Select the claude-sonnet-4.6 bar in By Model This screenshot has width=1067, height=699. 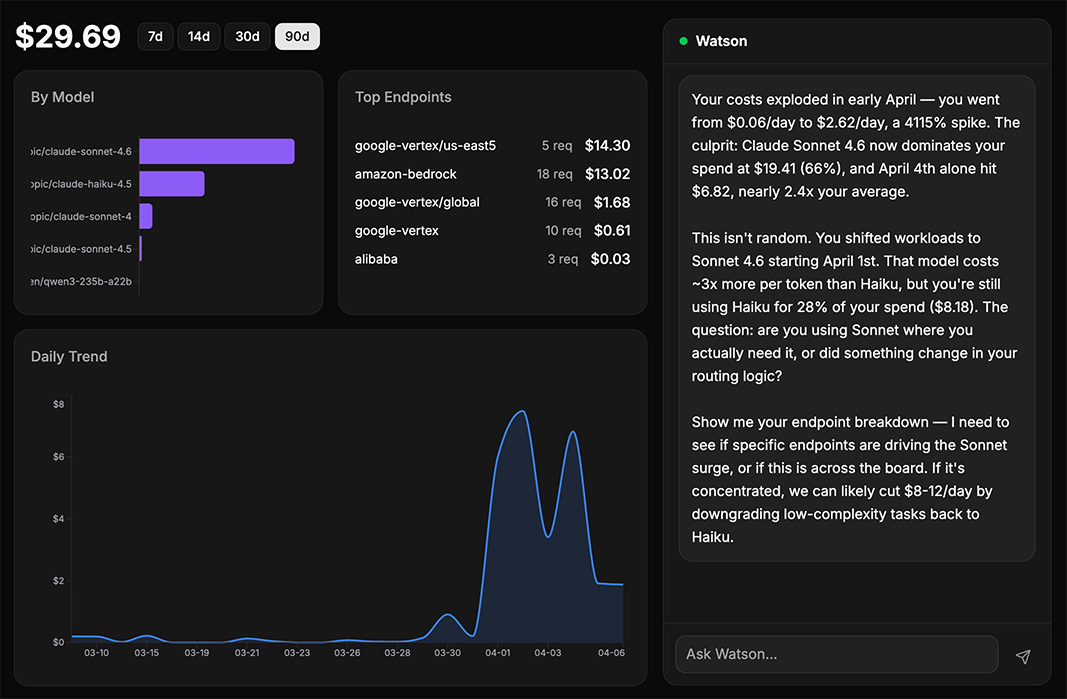tap(216, 151)
